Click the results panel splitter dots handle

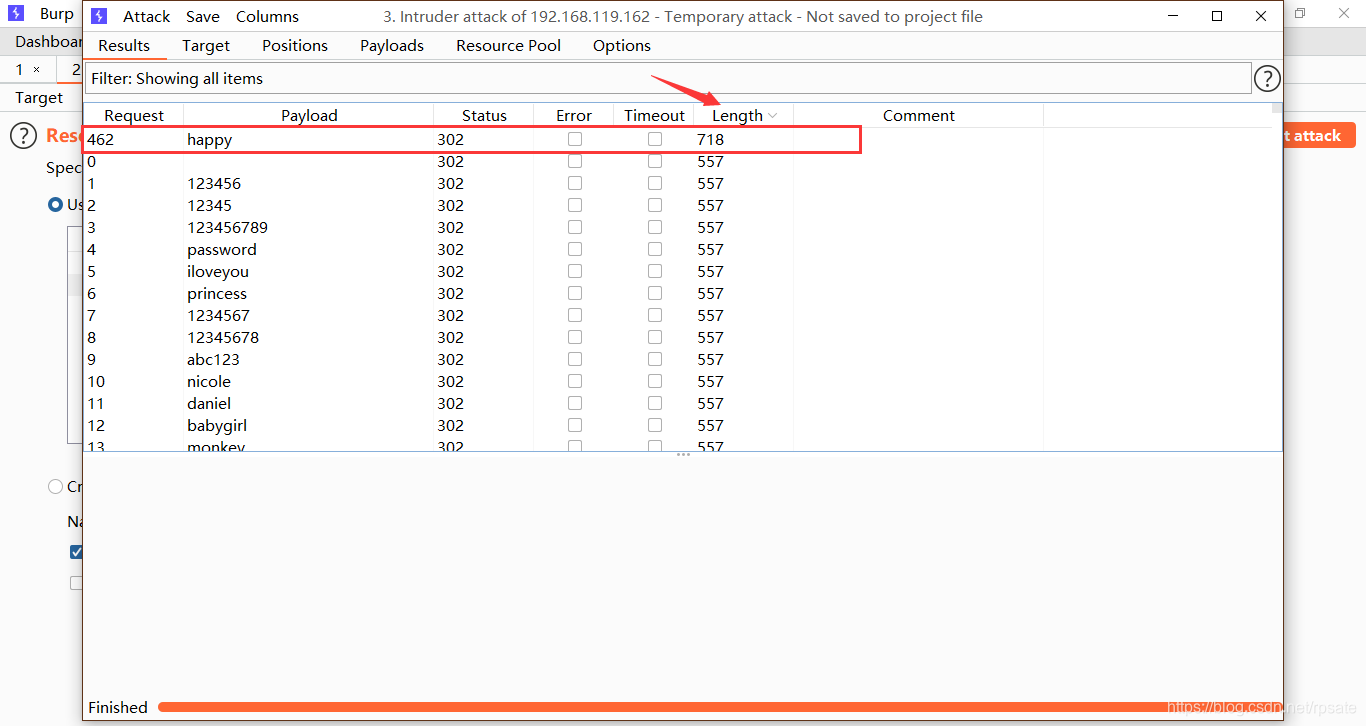coord(683,455)
